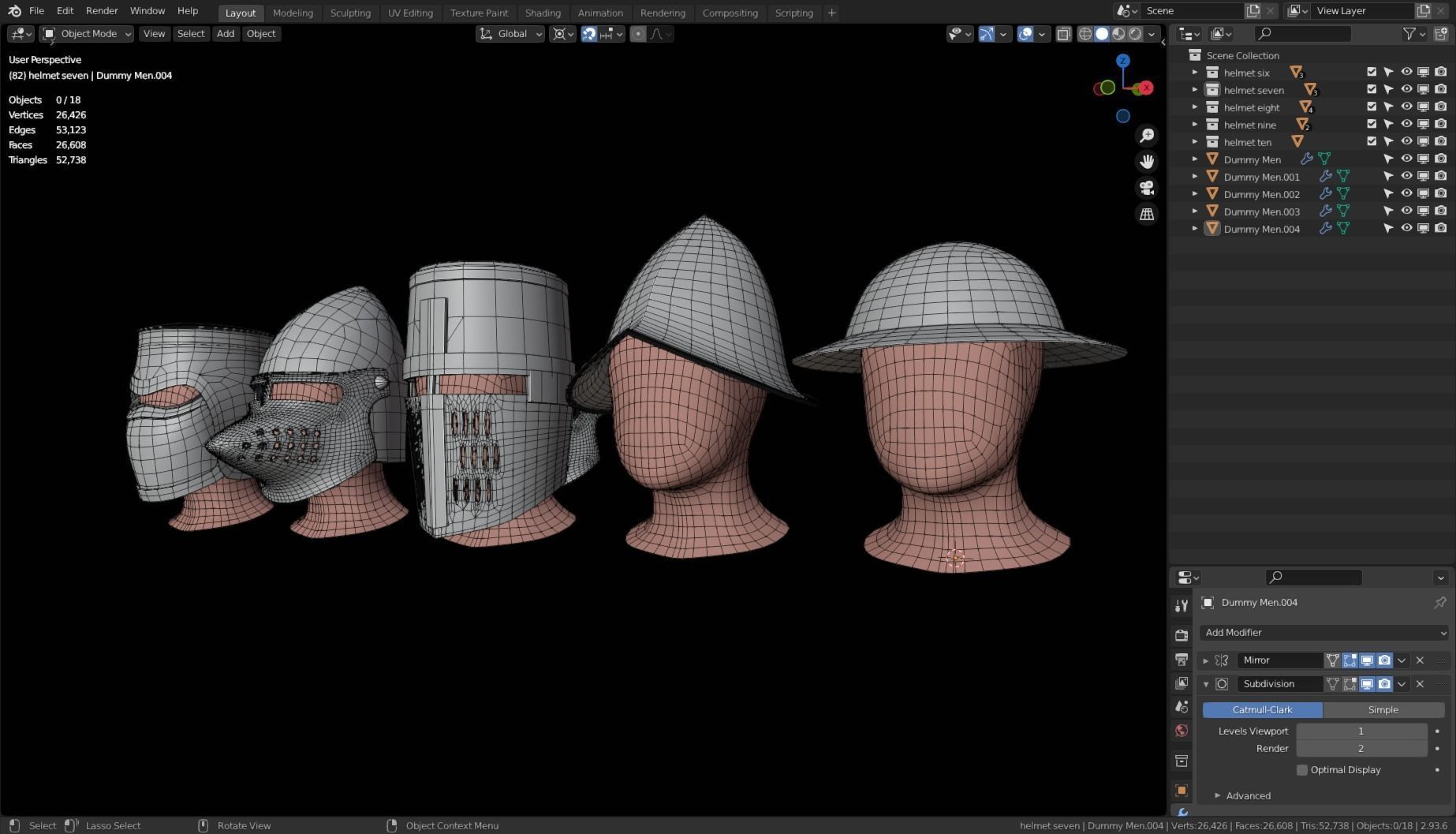Image resolution: width=1456 pixels, height=834 pixels.
Task: Toggle Mirror modifier viewport display
Action: [1367, 660]
